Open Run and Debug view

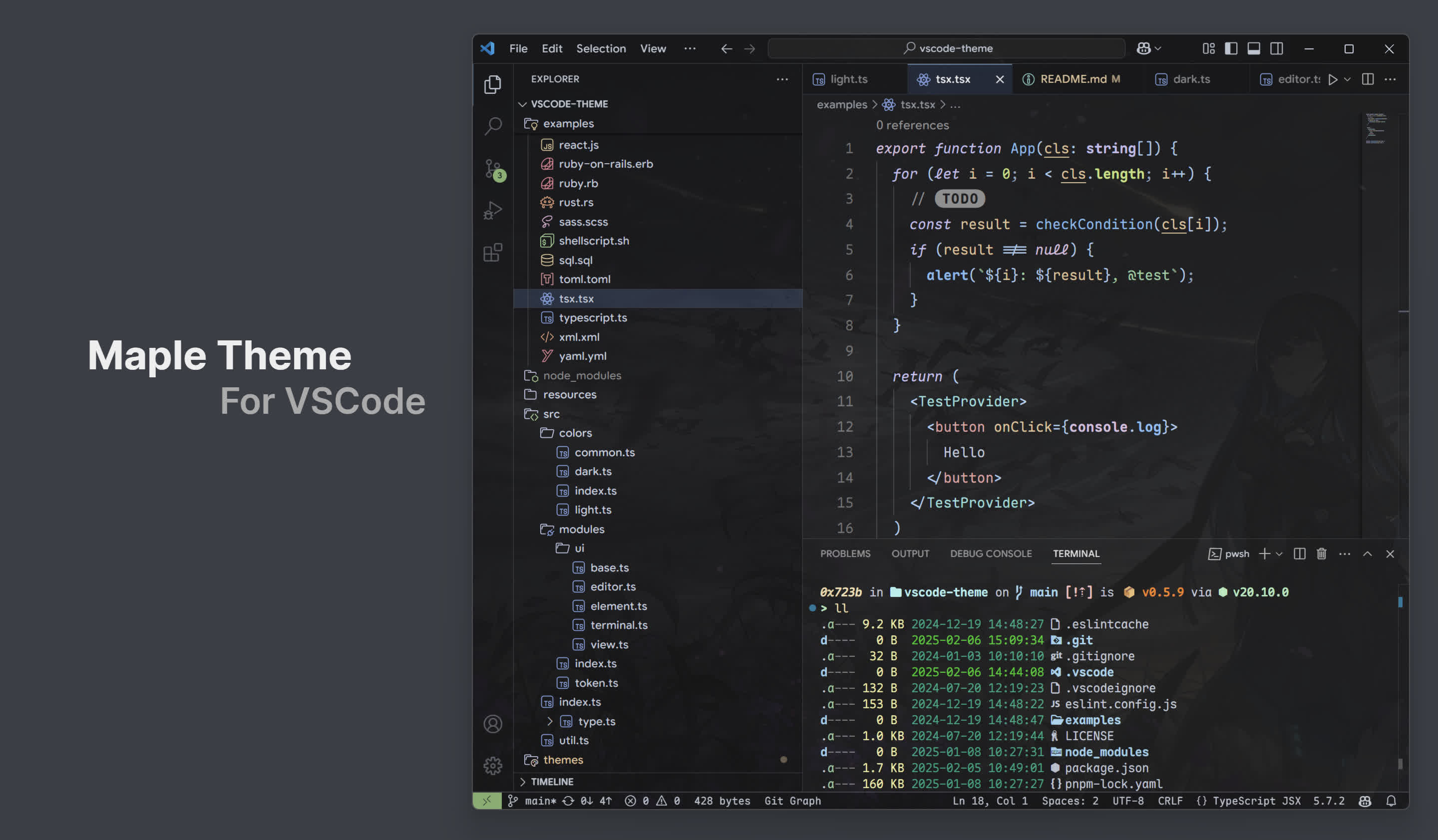493,211
